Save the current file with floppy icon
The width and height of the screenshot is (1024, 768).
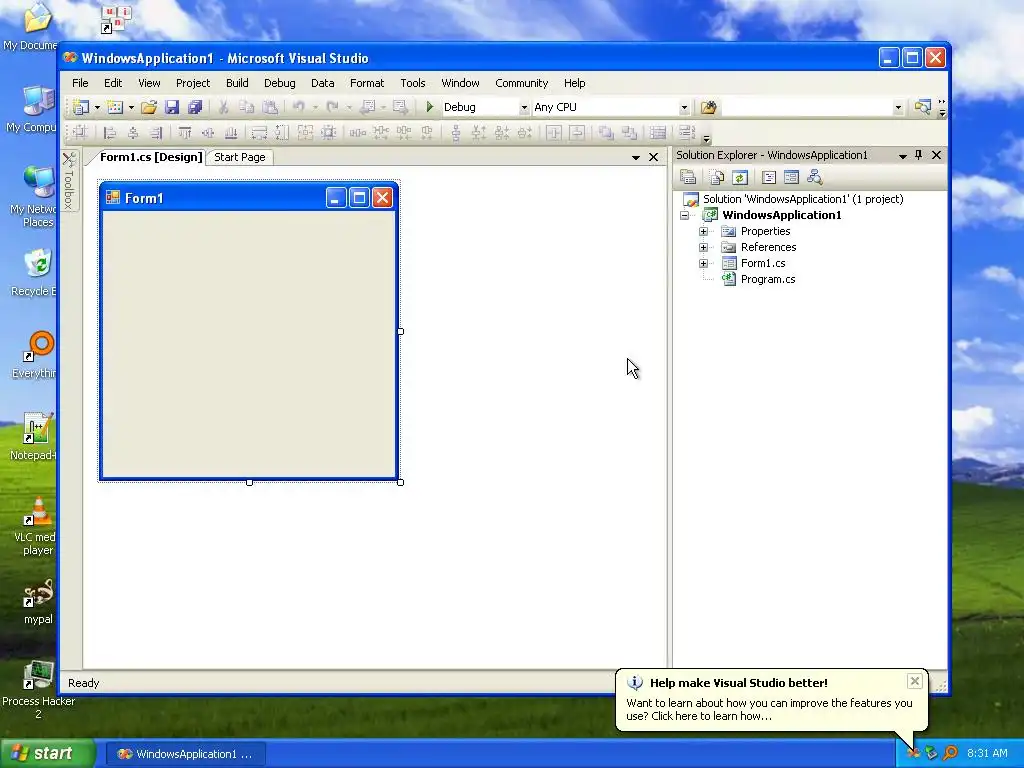point(172,107)
